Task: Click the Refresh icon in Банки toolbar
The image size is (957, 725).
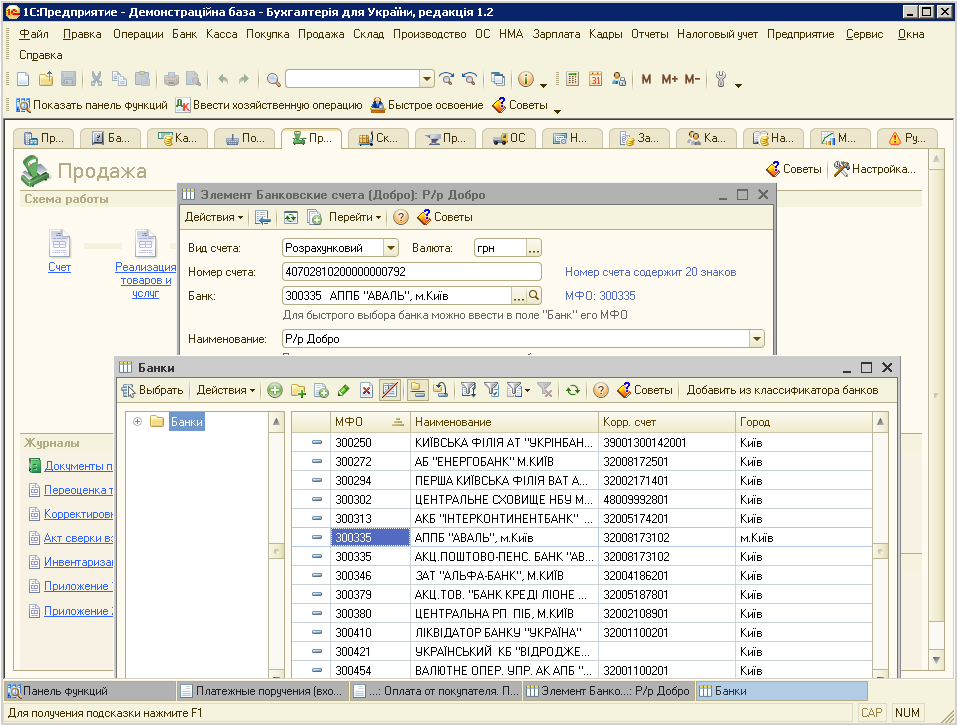Action: click(572, 391)
